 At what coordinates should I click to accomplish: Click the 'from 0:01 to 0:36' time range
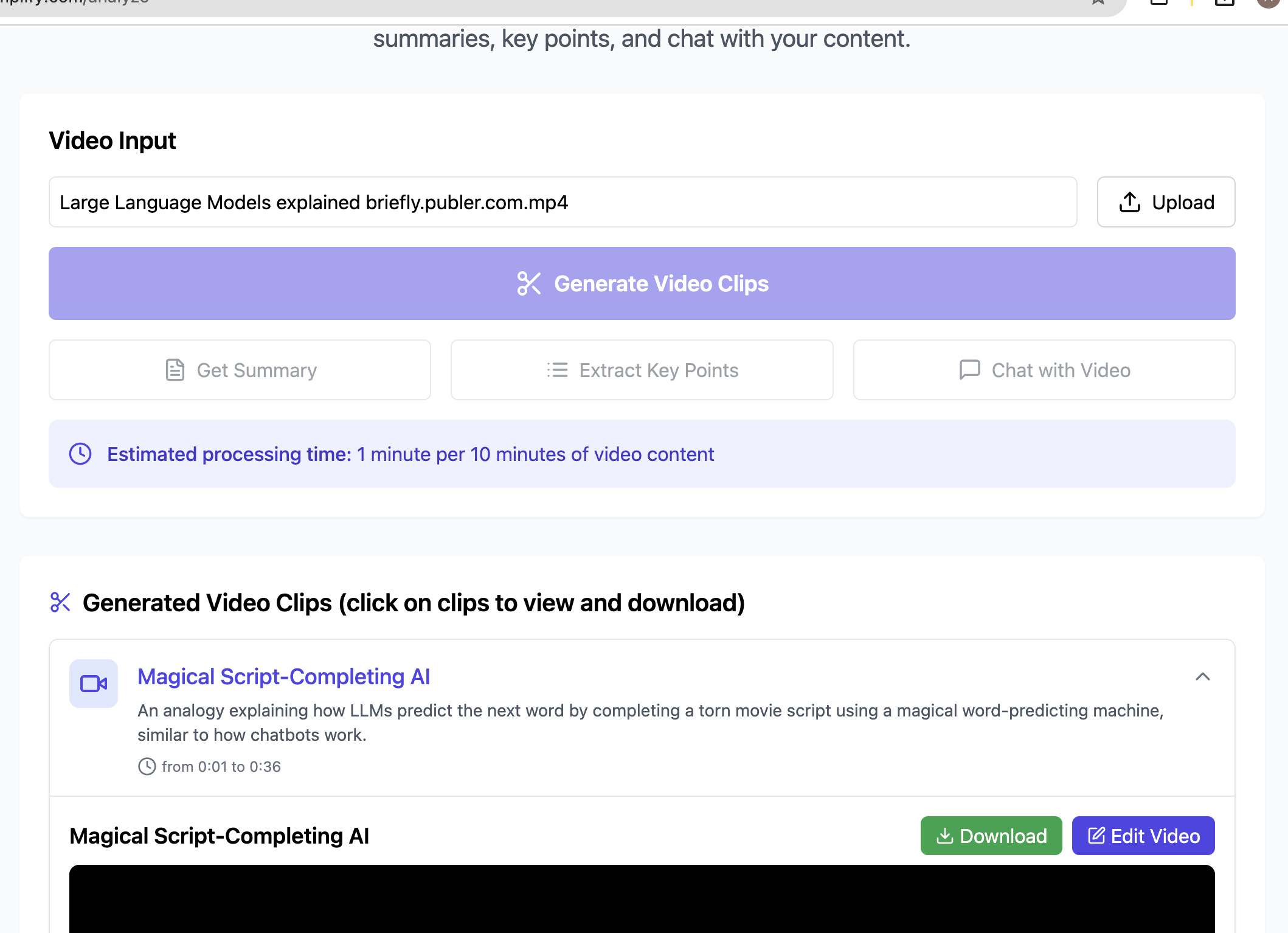coord(221,766)
